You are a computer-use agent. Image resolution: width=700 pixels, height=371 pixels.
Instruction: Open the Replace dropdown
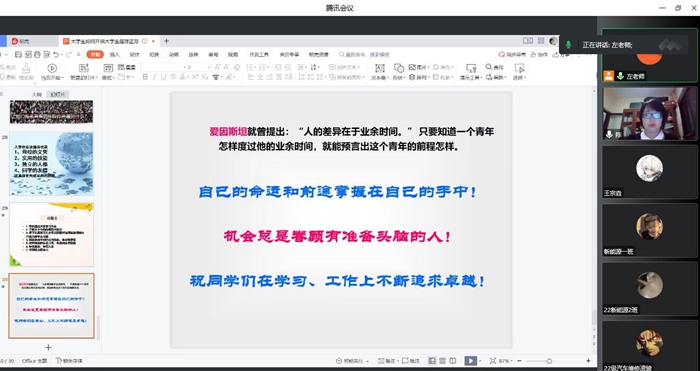(496, 78)
